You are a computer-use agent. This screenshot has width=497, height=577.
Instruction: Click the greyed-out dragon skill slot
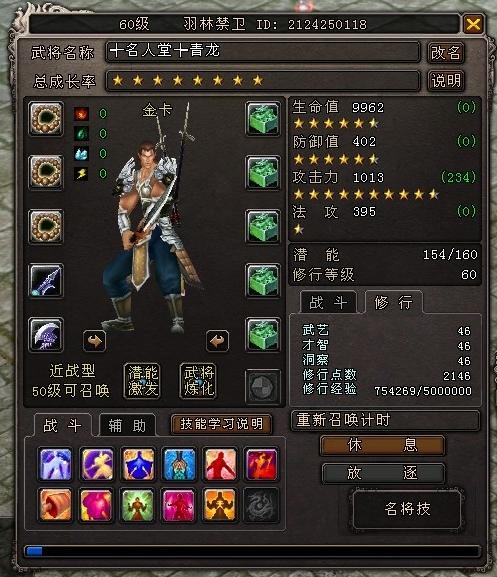(261, 505)
